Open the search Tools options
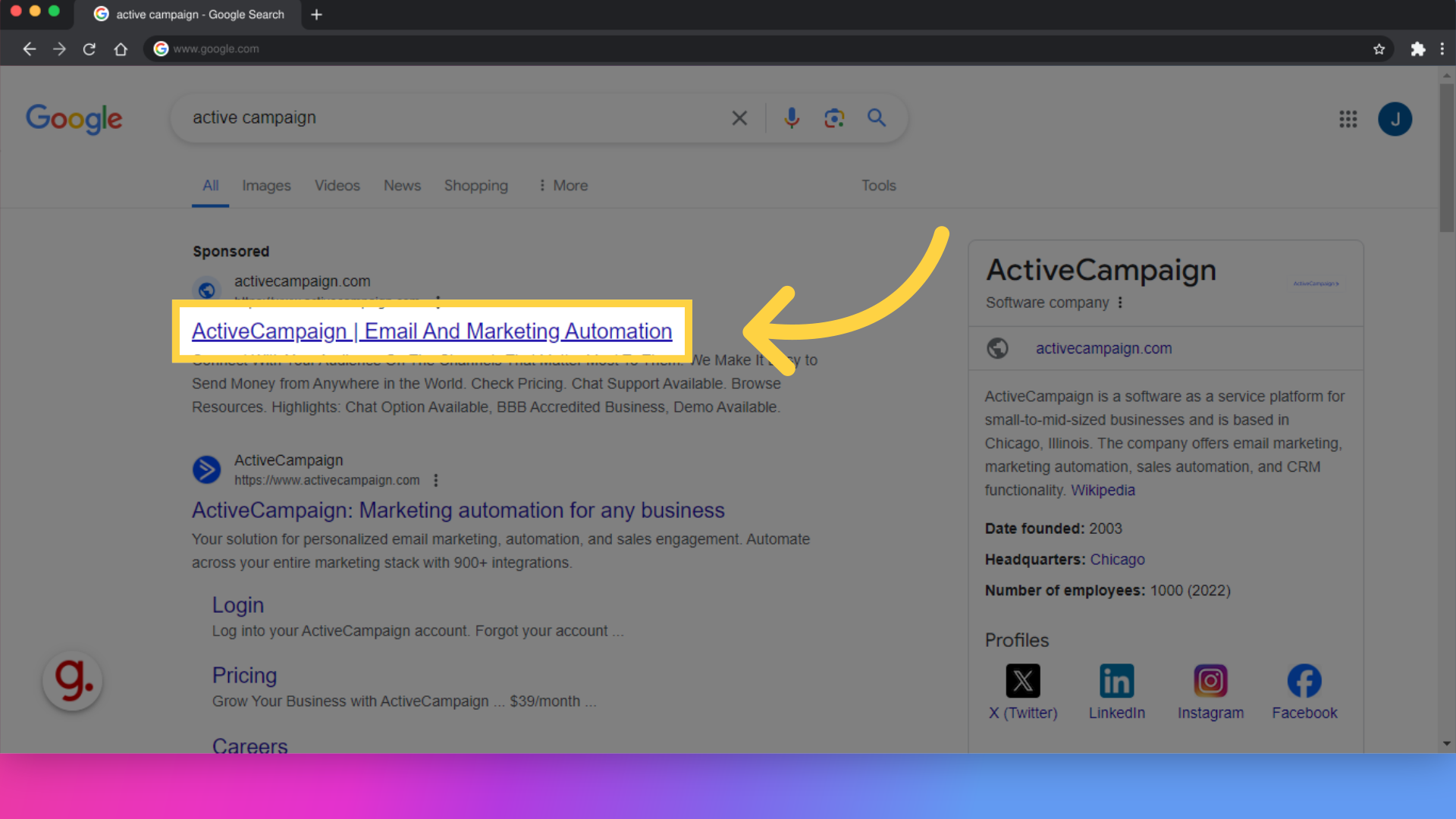Viewport: 1456px width, 819px height. click(878, 186)
